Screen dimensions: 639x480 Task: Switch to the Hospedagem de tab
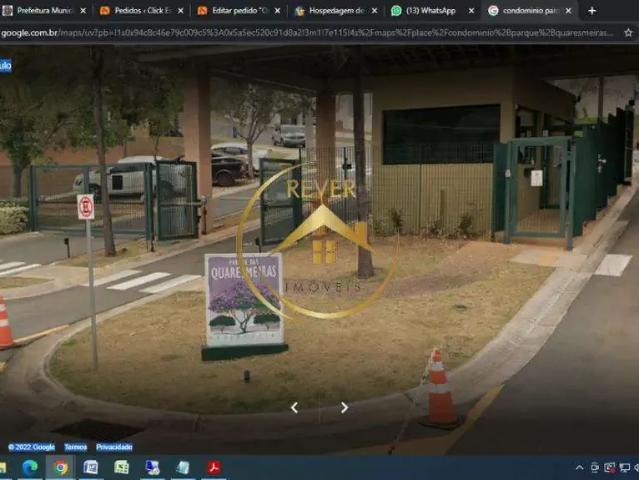(x=337, y=11)
